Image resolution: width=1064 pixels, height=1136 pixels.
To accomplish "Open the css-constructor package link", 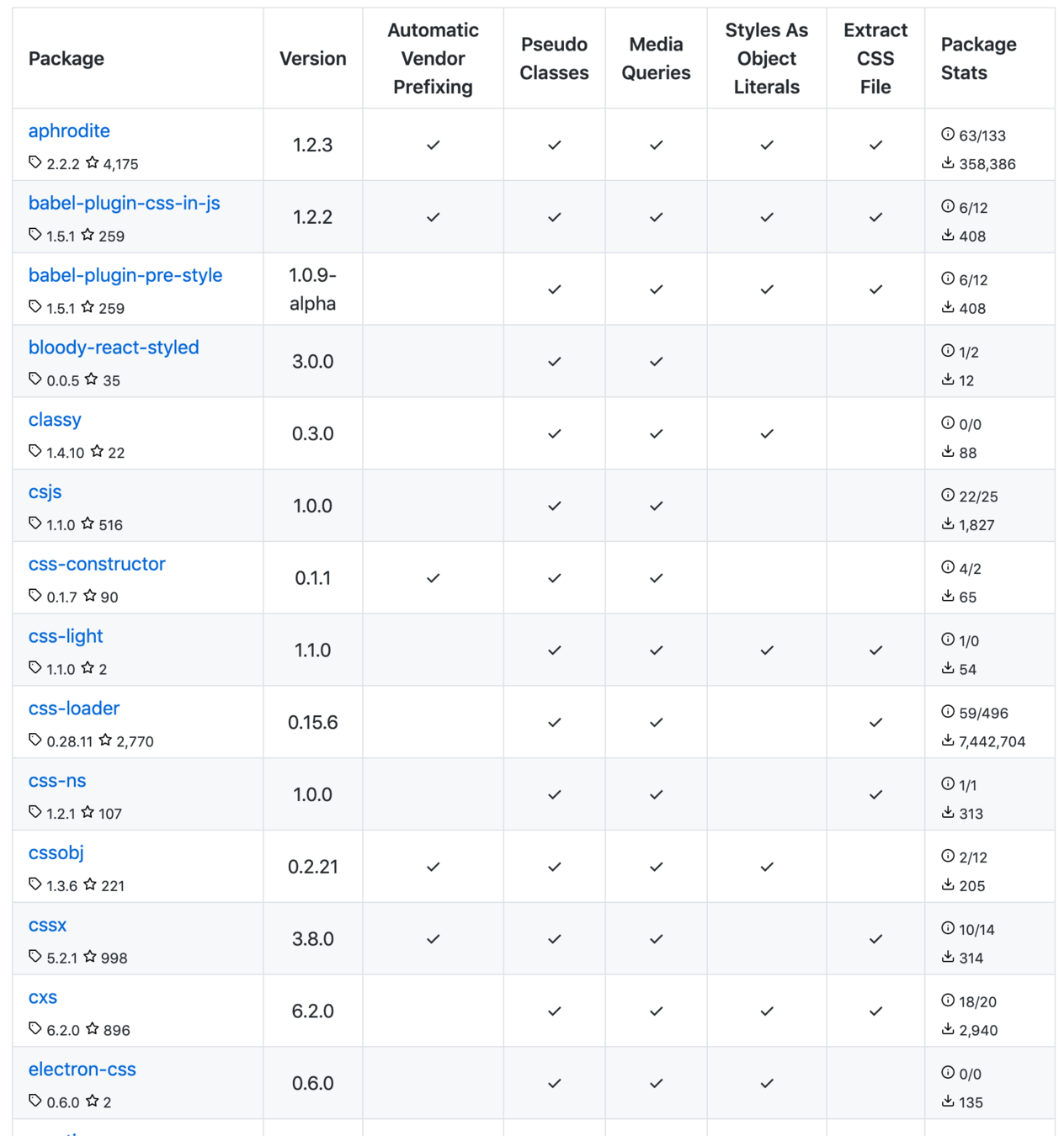I will pos(97,564).
